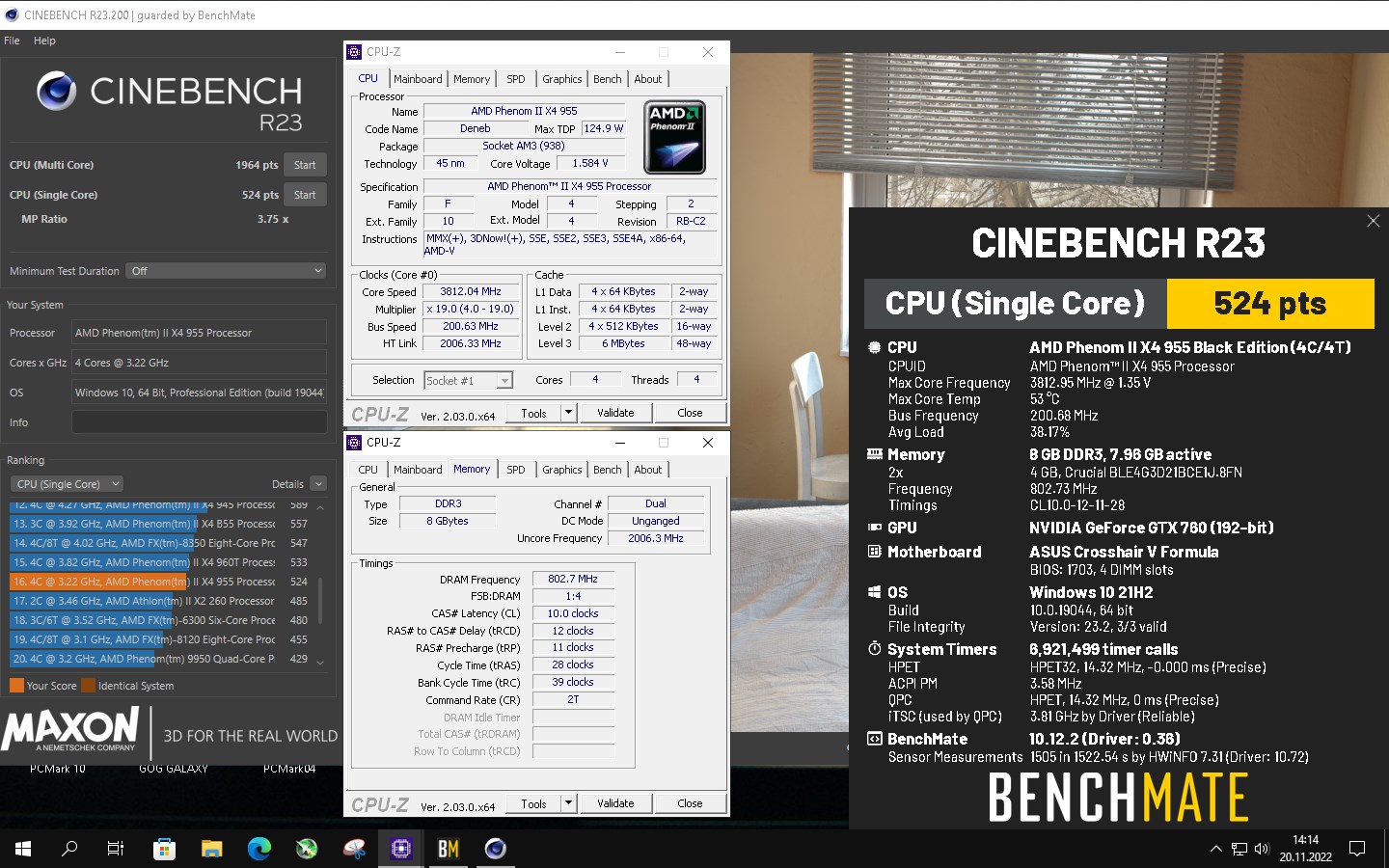Viewport: 1389px width, 868px height.
Task: Open CPU tab in bottom CPU-Z window
Action: point(368,470)
